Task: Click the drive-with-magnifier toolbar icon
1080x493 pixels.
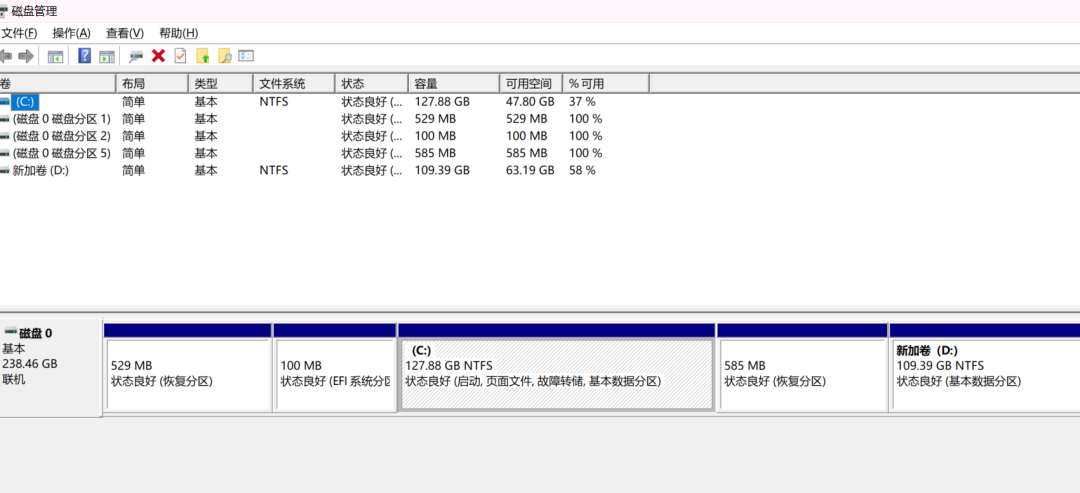Action: pos(136,56)
